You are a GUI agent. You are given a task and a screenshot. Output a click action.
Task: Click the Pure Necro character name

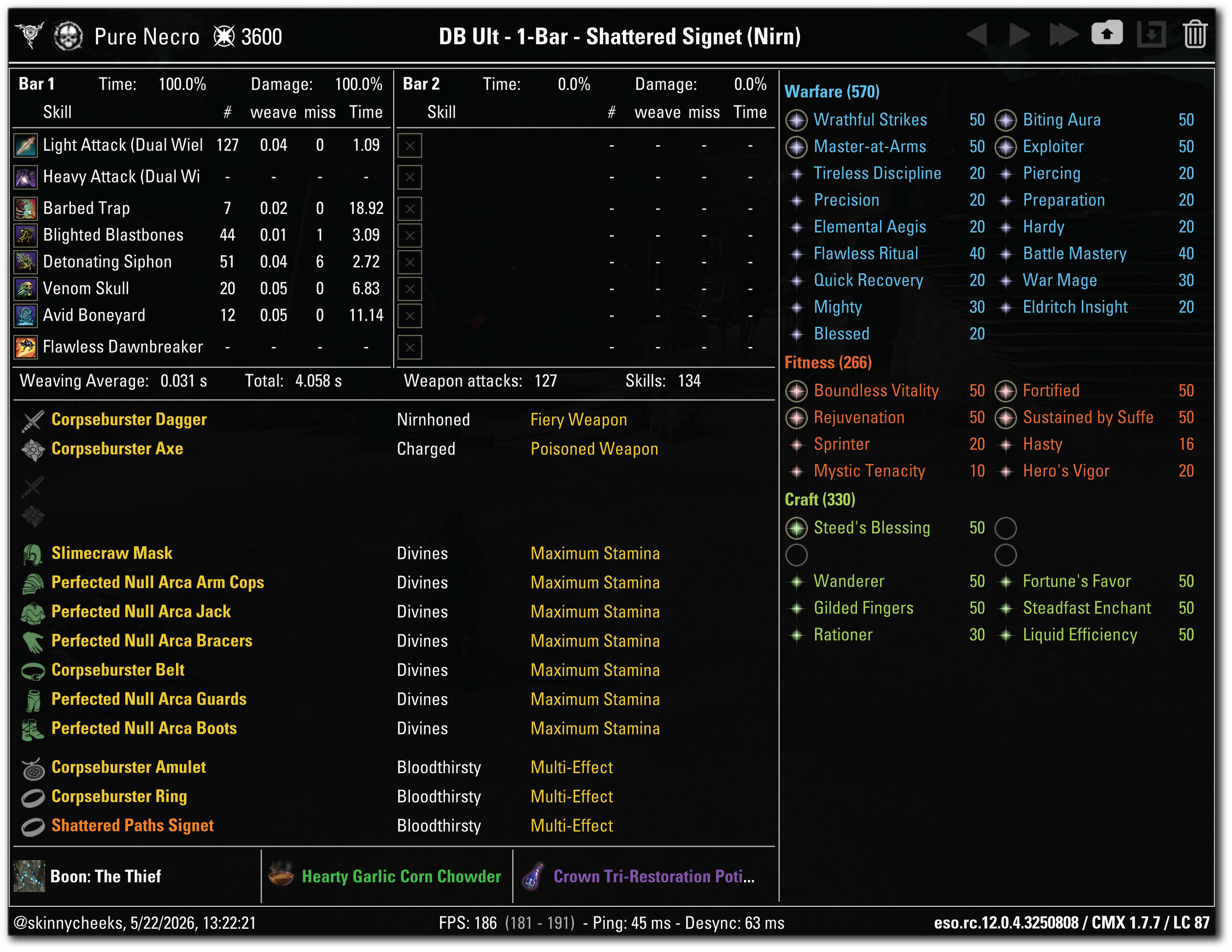point(147,36)
